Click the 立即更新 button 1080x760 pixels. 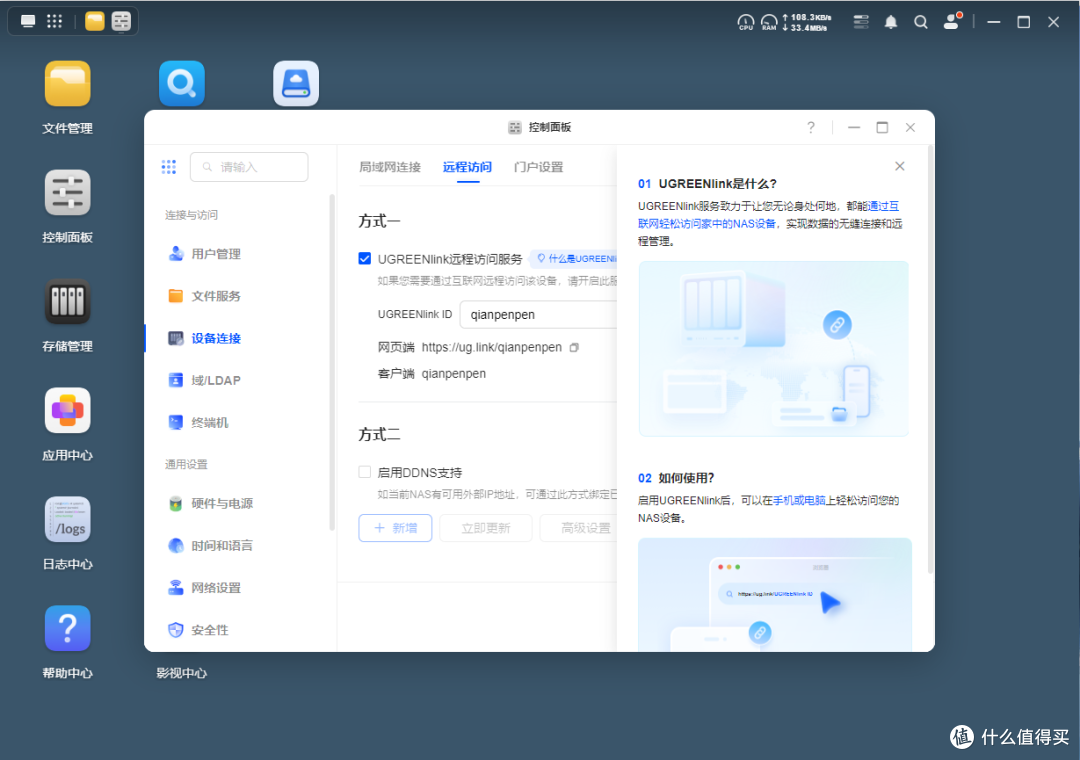pos(486,528)
